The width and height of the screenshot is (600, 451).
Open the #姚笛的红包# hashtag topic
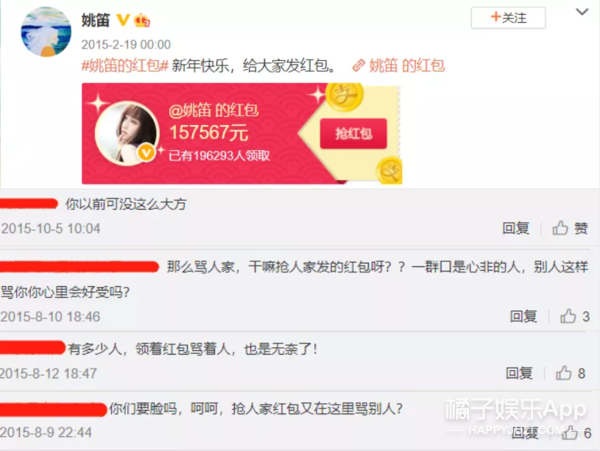point(125,66)
